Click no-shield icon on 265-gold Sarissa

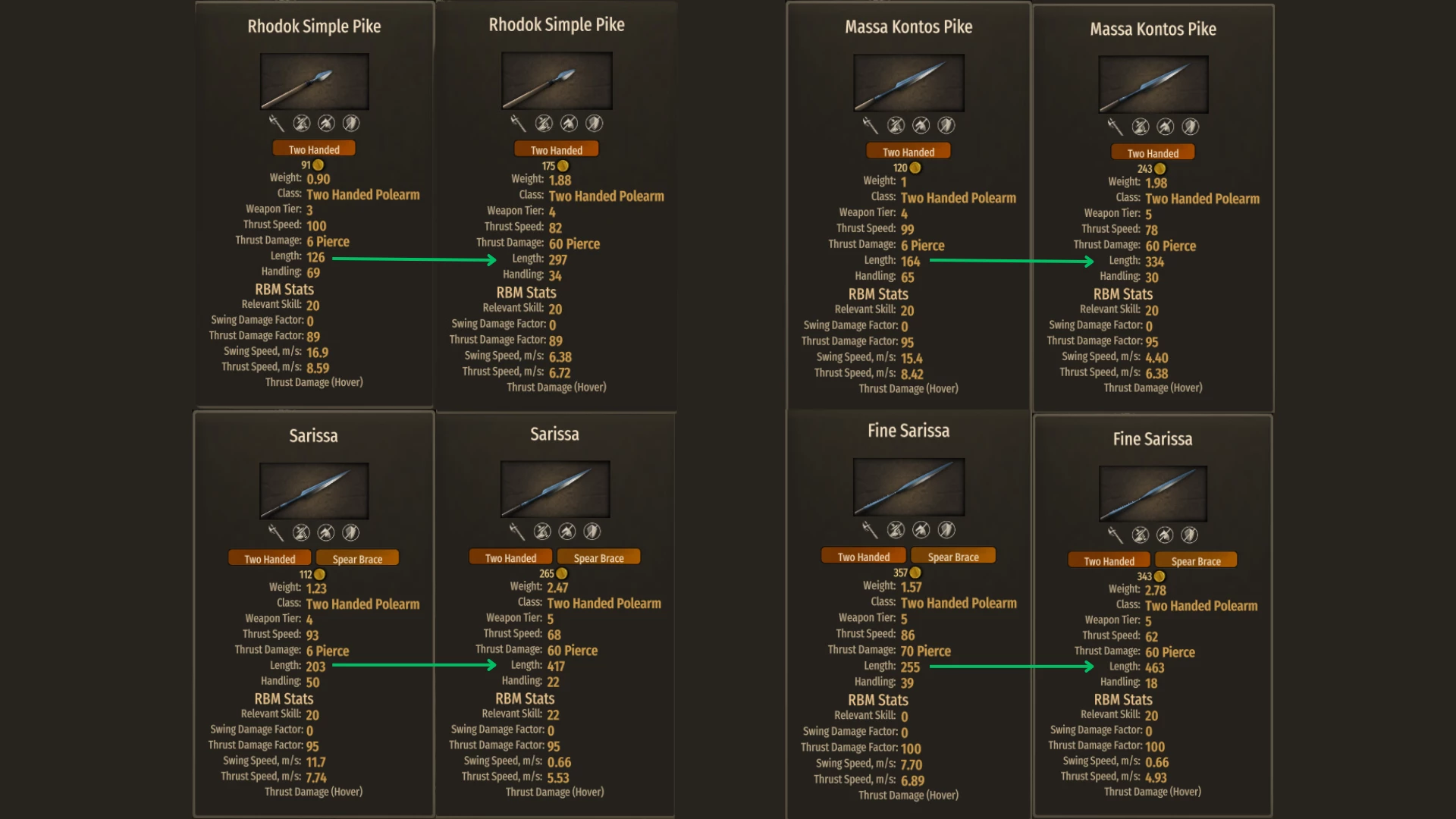click(x=592, y=532)
